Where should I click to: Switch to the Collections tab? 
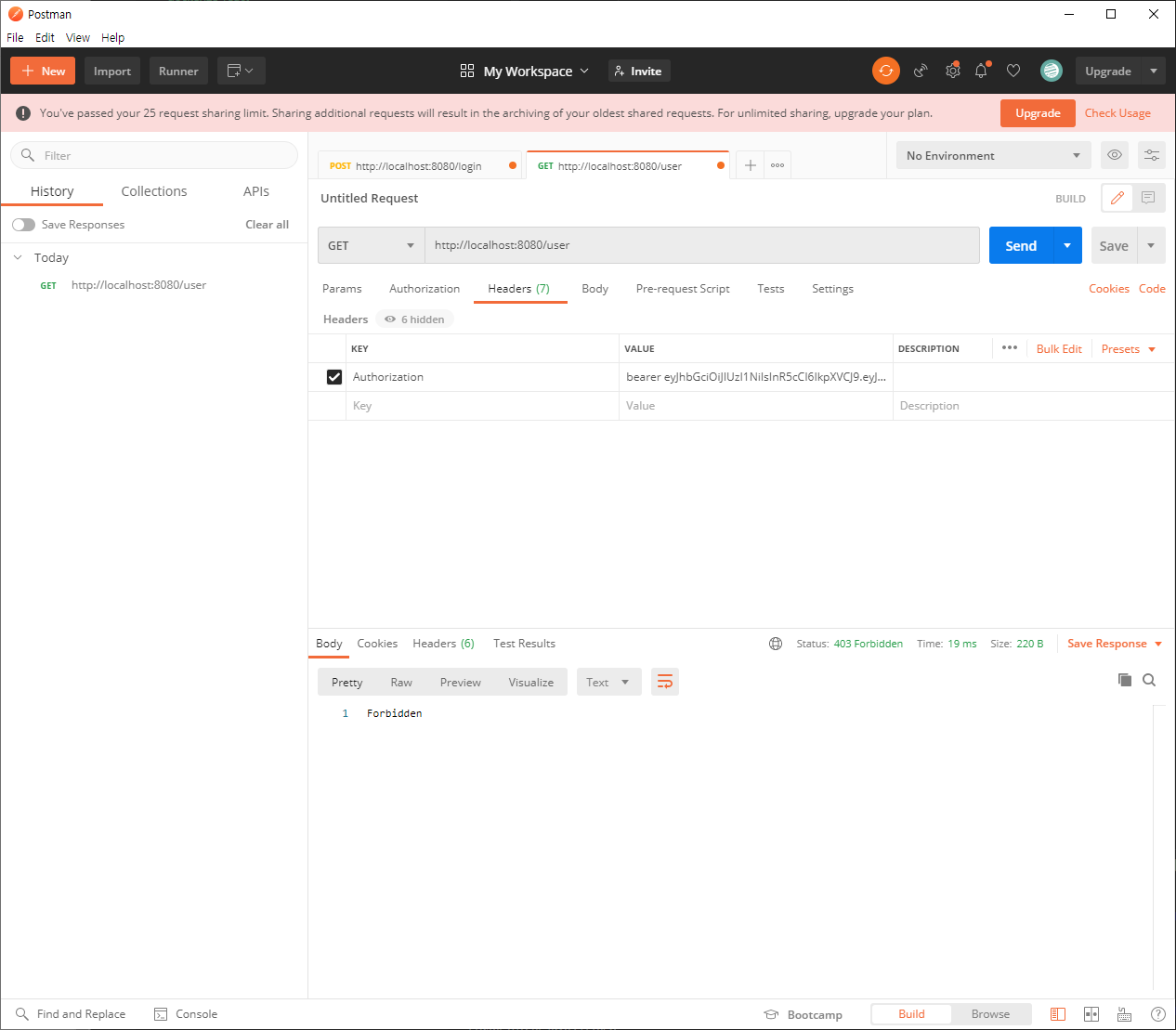(154, 191)
